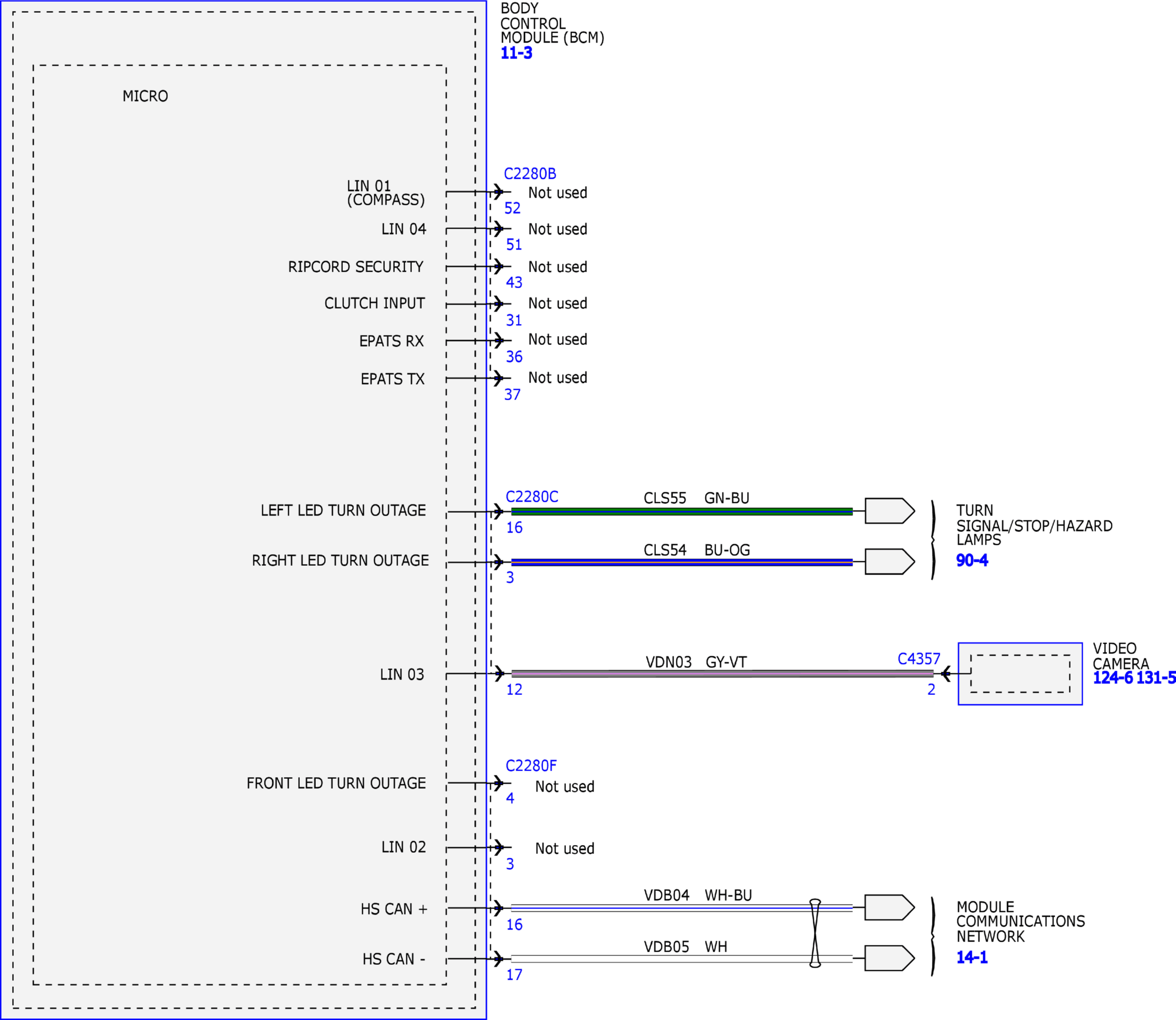Viewport: 1176px width, 1020px height.
Task: Click the VDN03 GY-VT wire label
Action: 696,662
